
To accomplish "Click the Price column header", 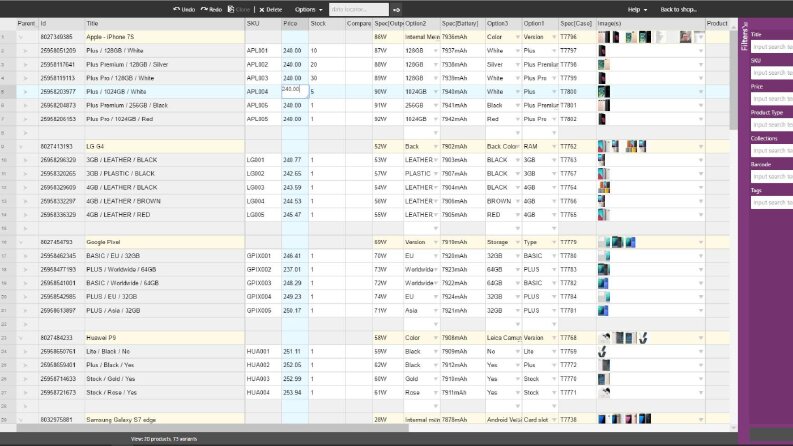I will [295, 24].
